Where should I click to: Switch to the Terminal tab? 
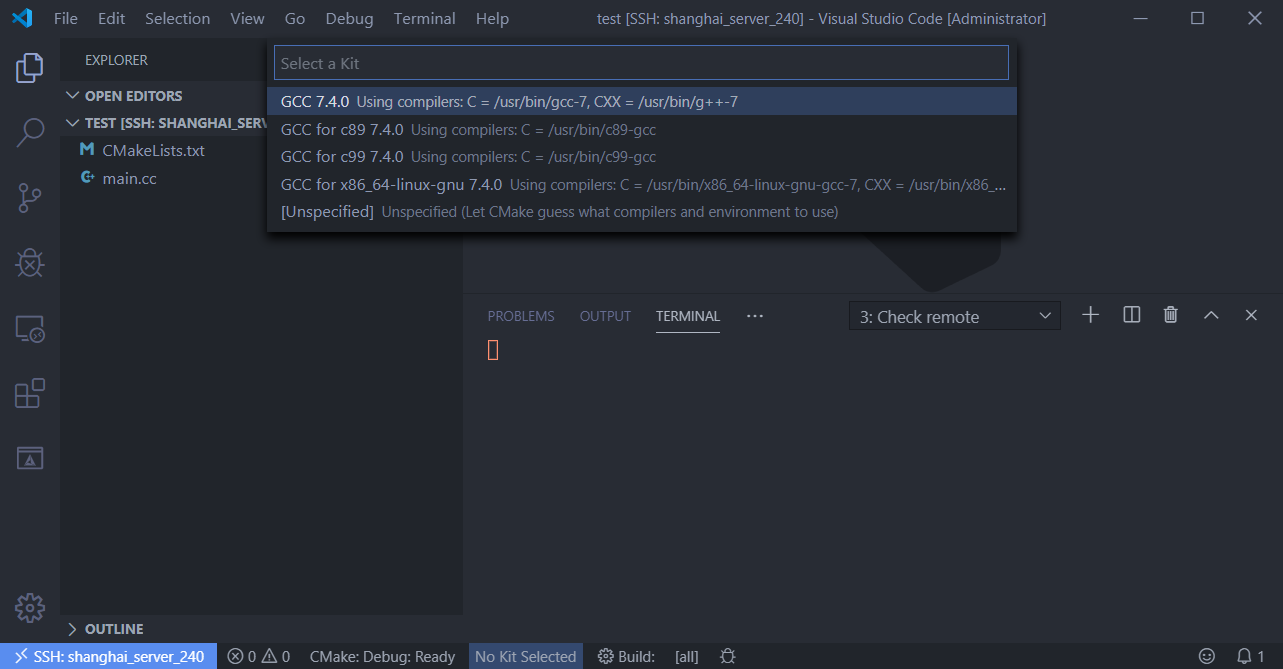pos(688,316)
